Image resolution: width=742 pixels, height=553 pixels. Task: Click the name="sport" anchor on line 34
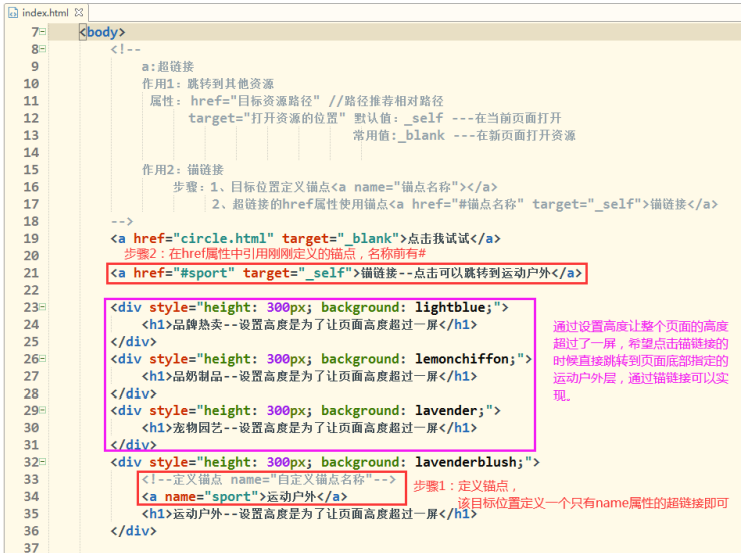click(x=245, y=497)
